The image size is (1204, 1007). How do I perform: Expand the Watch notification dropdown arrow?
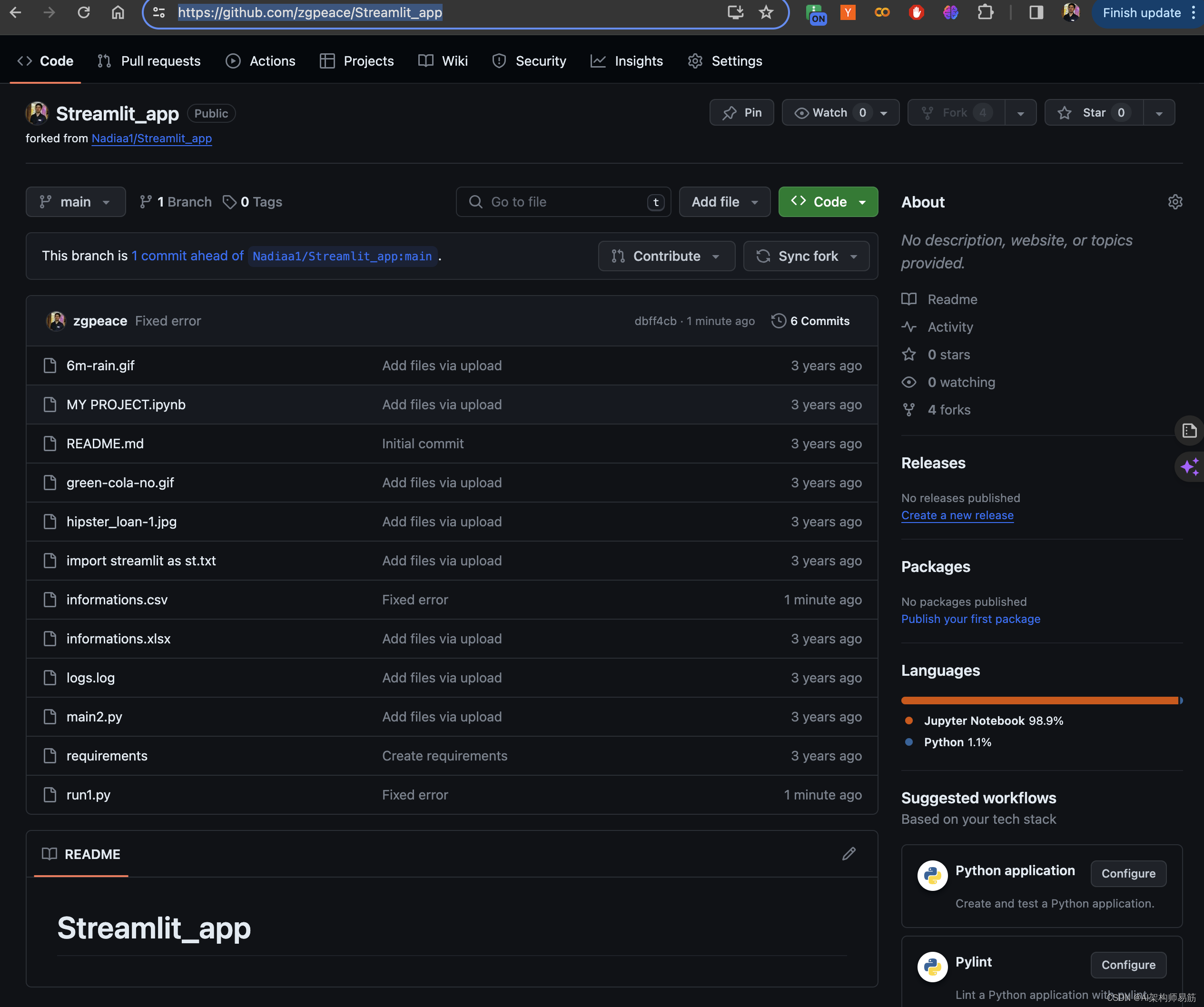884,113
